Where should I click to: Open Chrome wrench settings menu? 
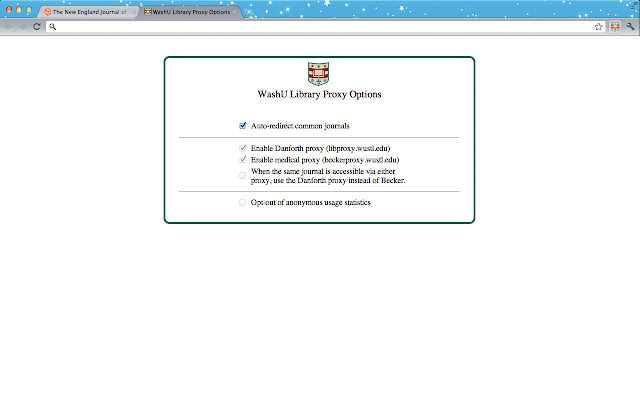click(631, 27)
